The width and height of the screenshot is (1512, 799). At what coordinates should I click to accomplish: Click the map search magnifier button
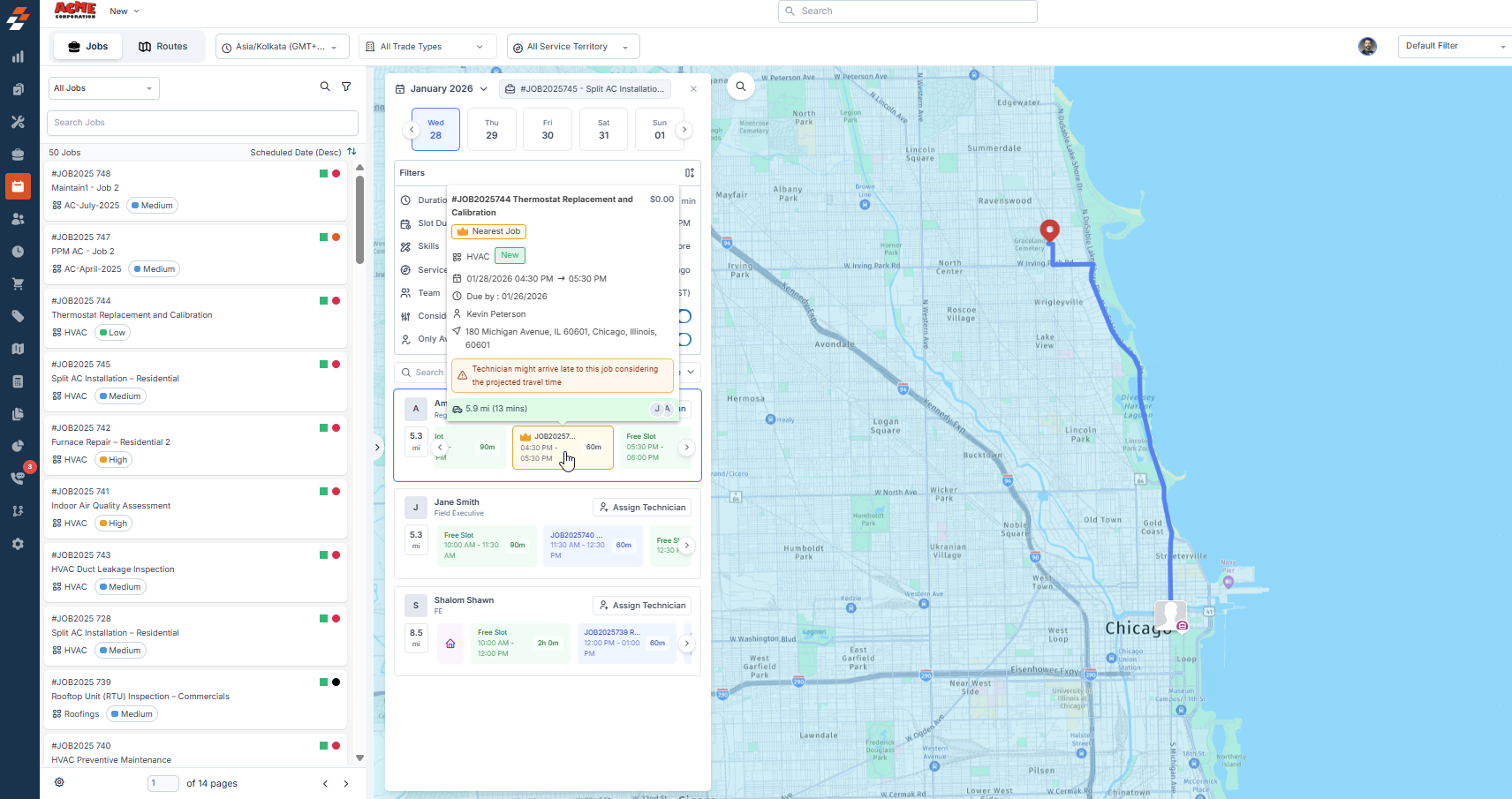741,86
